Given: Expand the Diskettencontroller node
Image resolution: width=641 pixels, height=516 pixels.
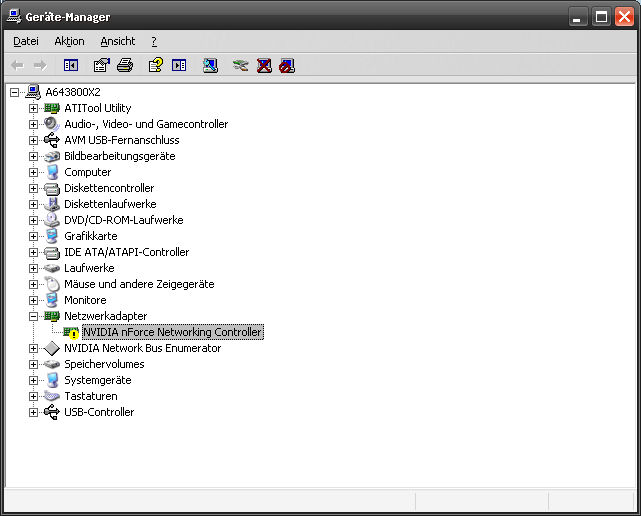Looking at the screenshot, I should [x=34, y=188].
